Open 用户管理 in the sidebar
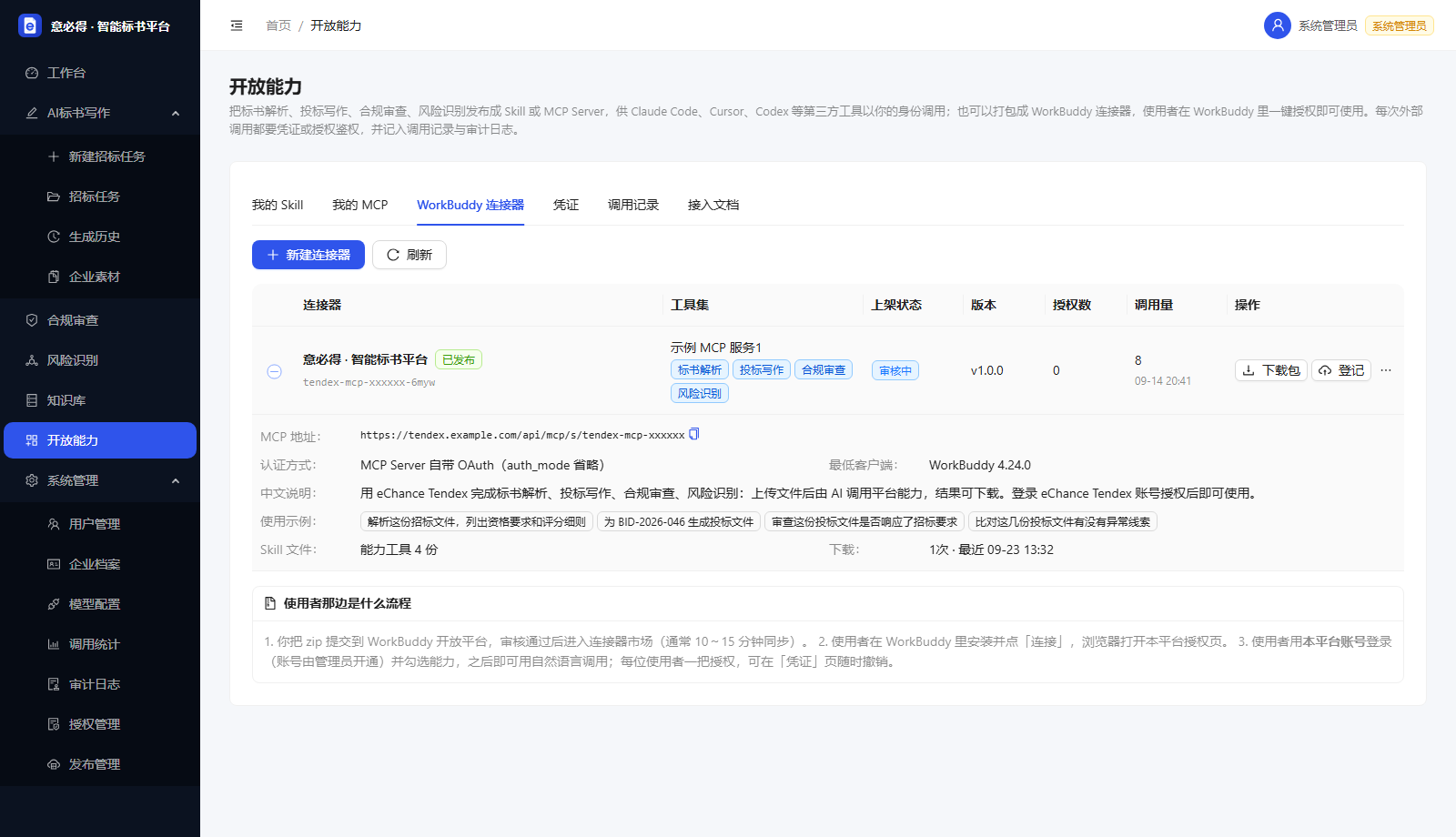The height and width of the screenshot is (837, 1456). click(100, 524)
